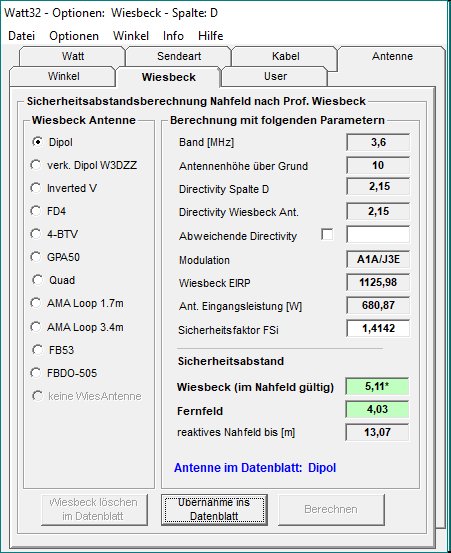Open the Hilfe menu
The image size is (451, 553).
[211, 36]
